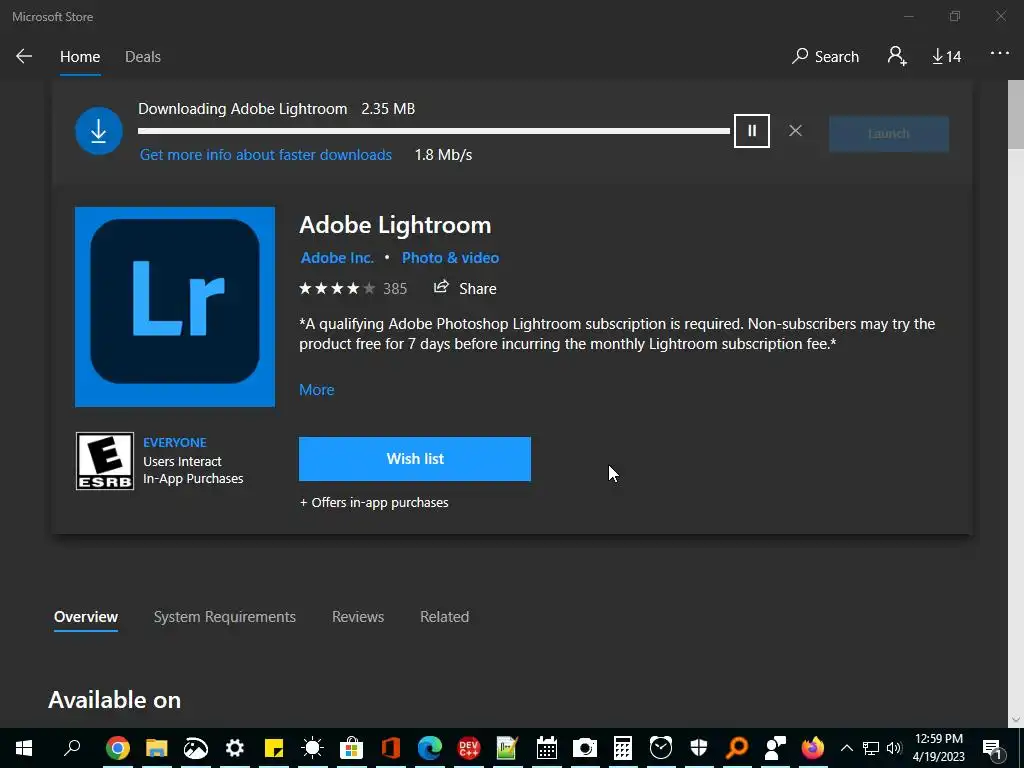
Task: Open Windows Security shield icon
Action: pos(699,748)
